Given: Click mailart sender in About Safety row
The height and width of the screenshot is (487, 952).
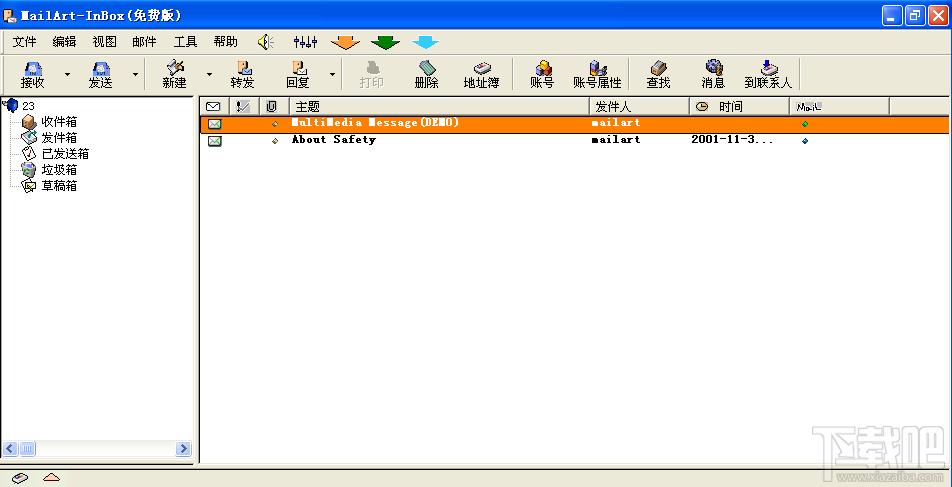Looking at the screenshot, I should coord(616,140).
